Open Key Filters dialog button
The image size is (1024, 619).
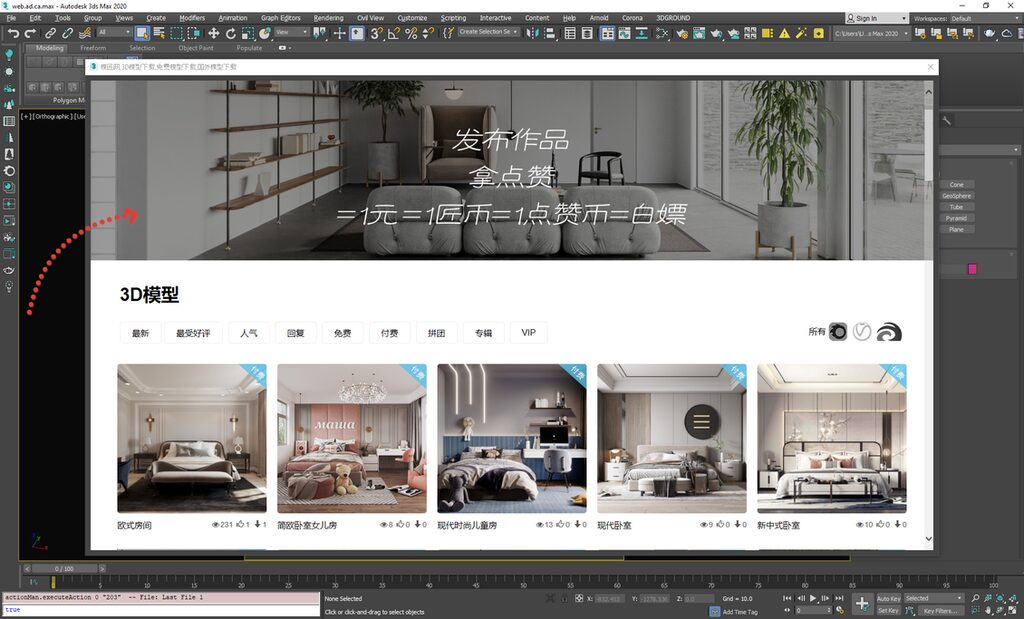(x=940, y=611)
